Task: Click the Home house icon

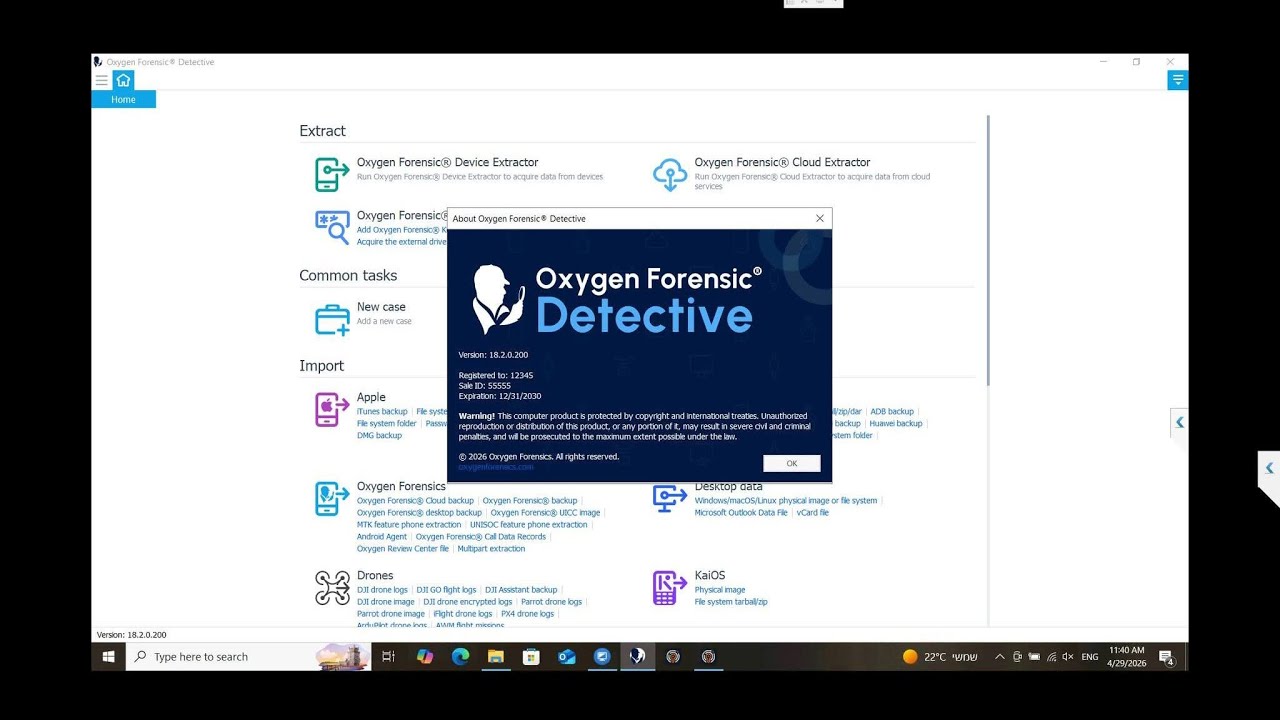Action: tap(123, 80)
